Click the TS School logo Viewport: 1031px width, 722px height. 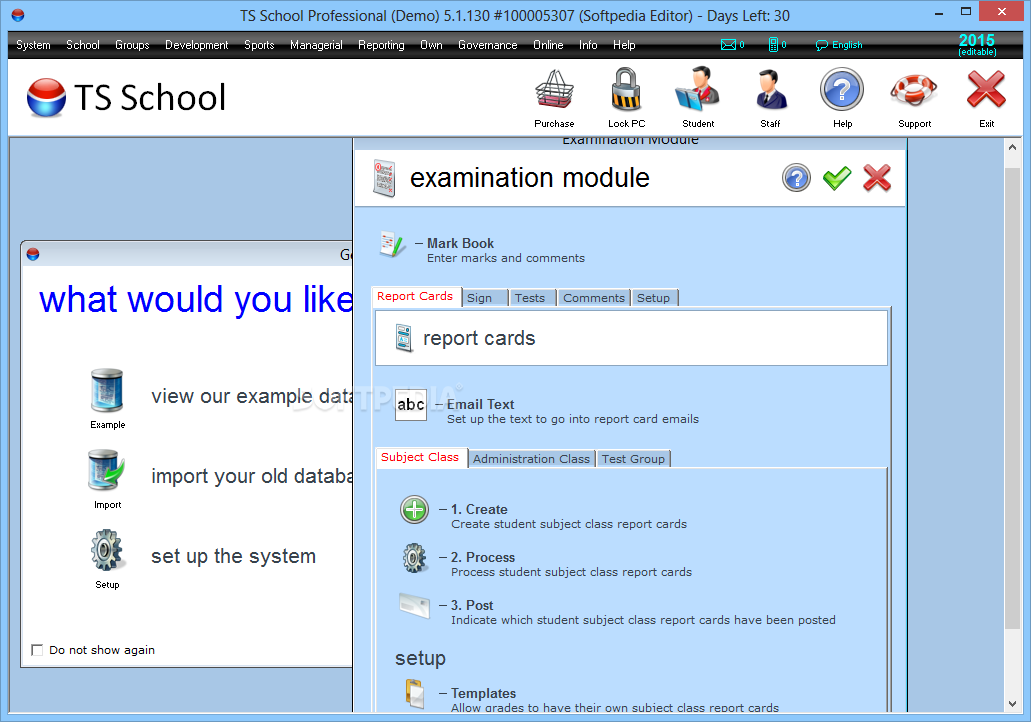coord(126,97)
